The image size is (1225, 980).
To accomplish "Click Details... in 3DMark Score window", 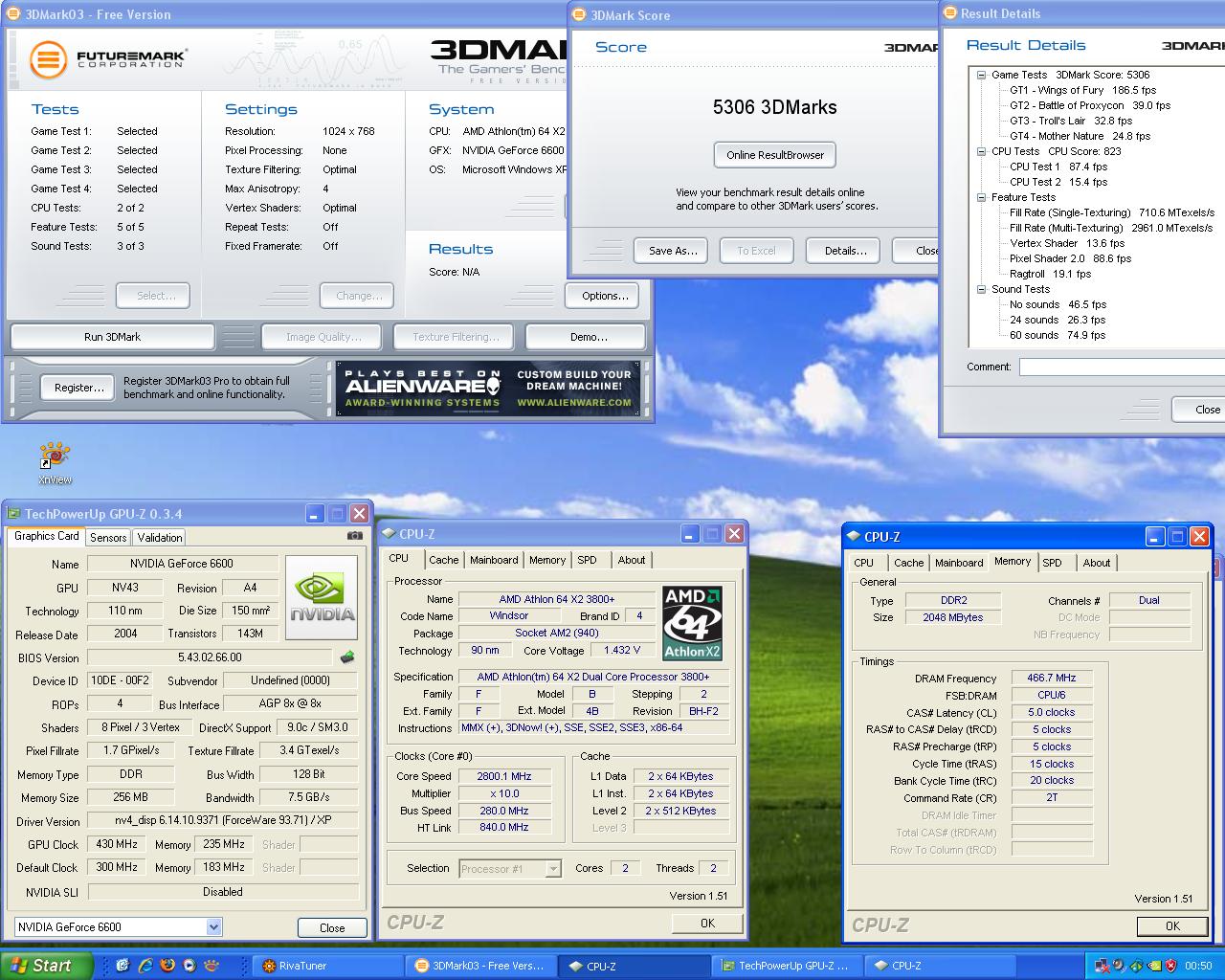I will pos(845,251).
